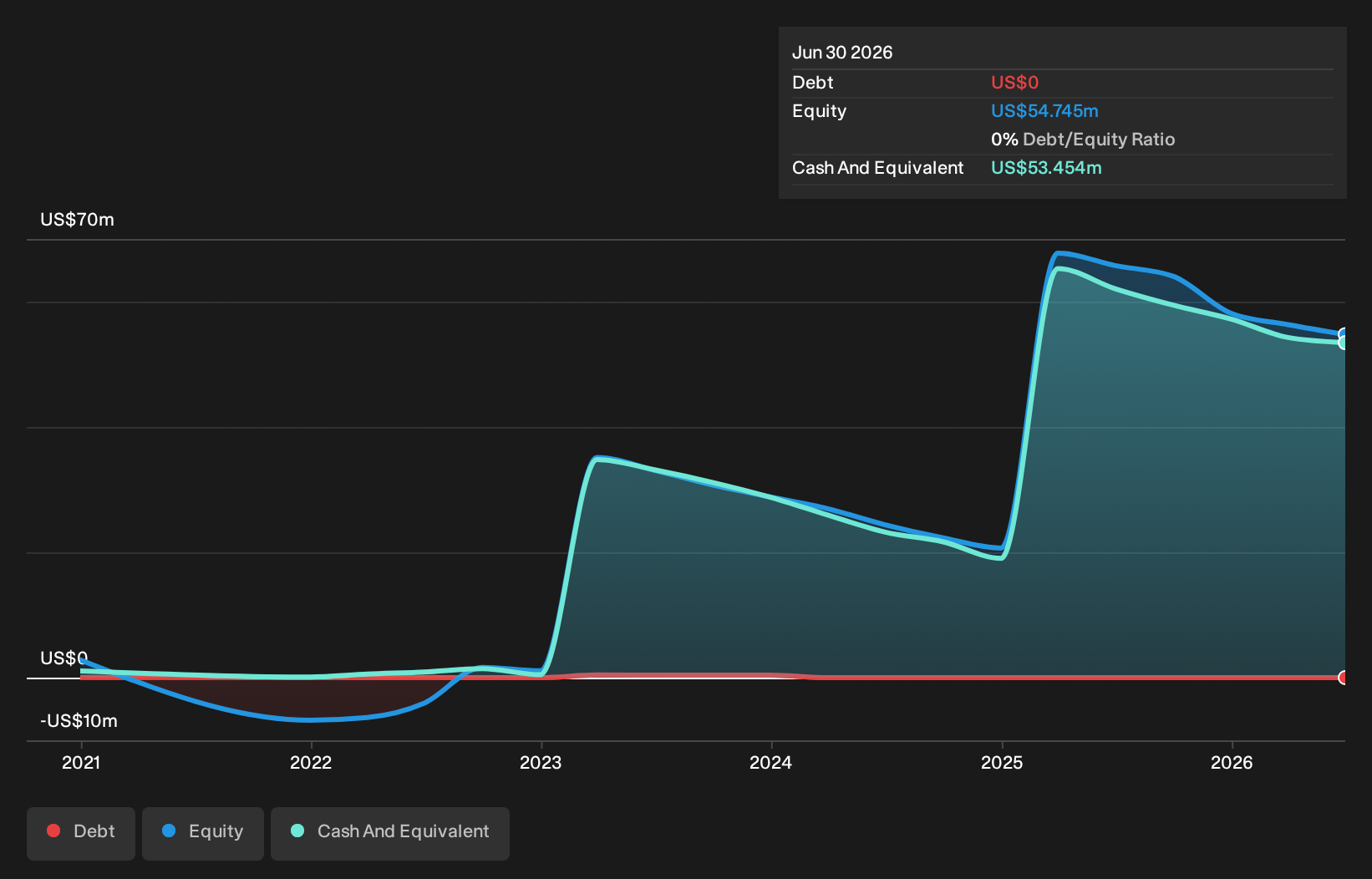The height and width of the screenshot is (879, 1372).
Task: Click the 0% Debt/Equity Ratio text
Action: tap(1083, 140)
